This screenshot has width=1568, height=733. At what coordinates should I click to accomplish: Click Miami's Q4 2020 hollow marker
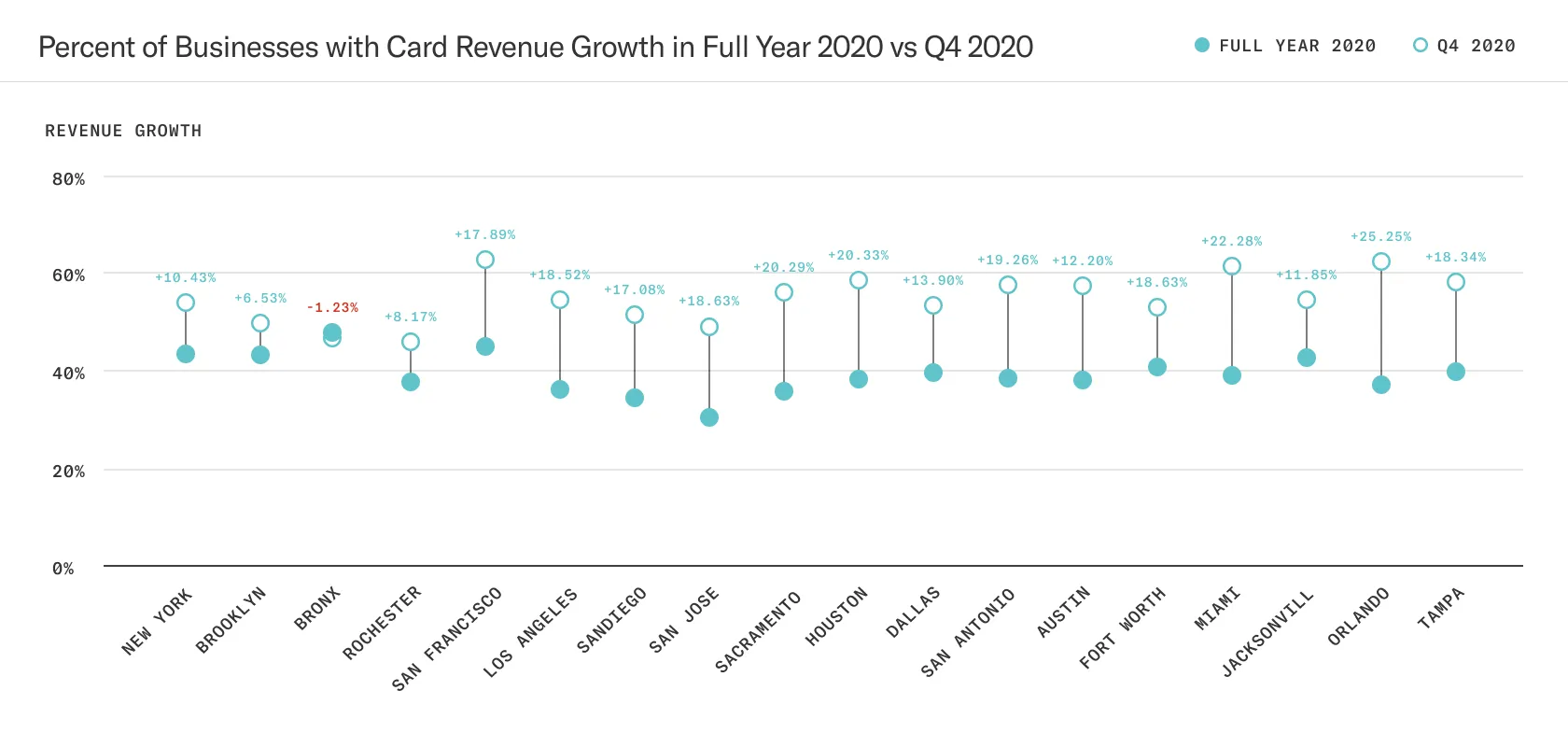point(1232,266)
